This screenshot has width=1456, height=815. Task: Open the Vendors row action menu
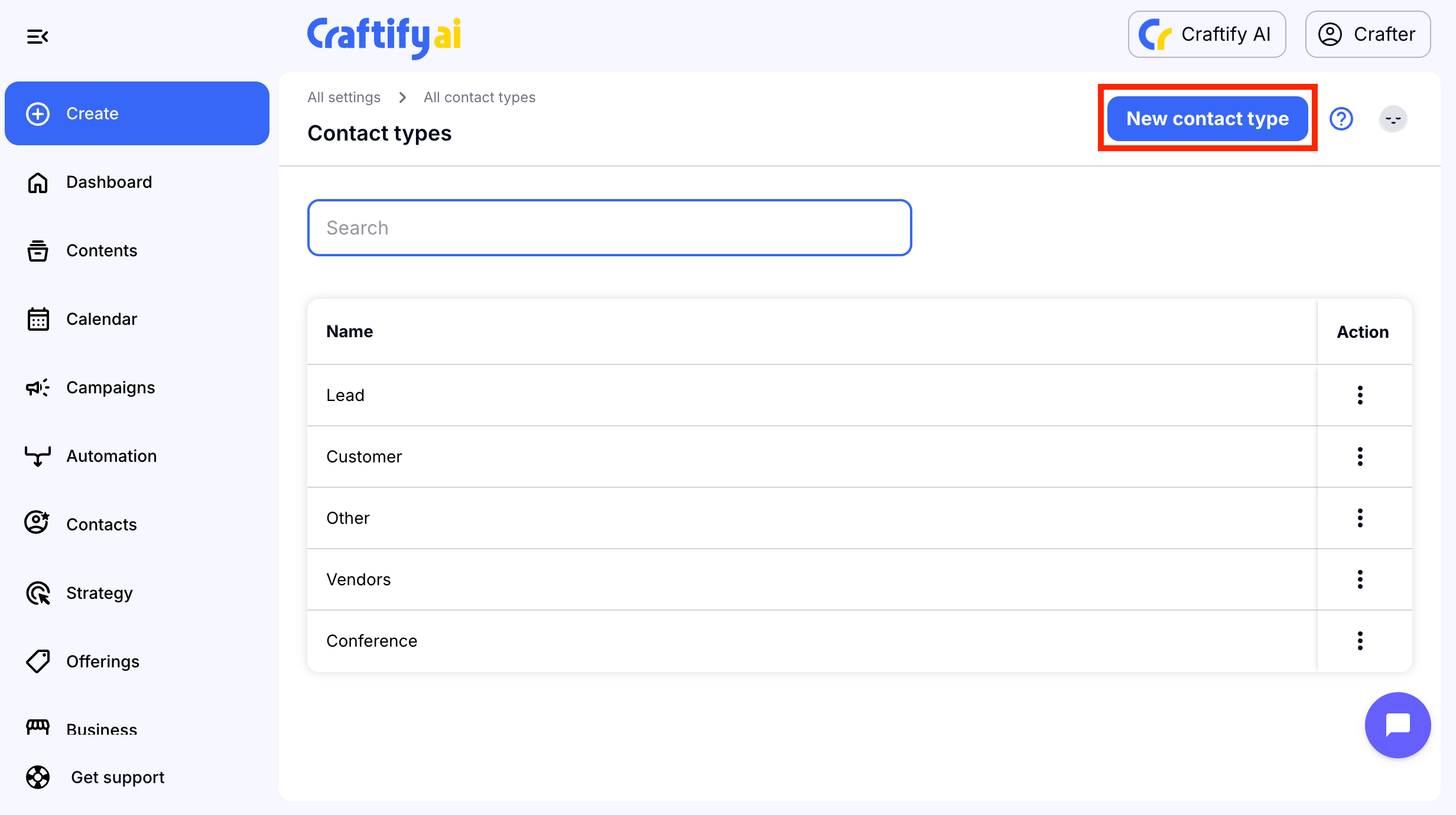pyautogui.click(x=1360, y=579)
